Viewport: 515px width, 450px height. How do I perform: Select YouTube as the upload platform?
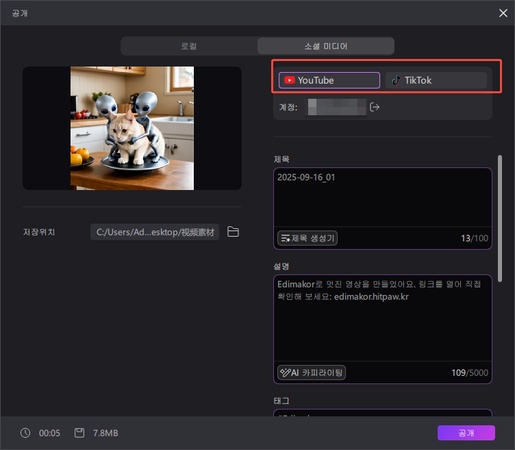click(x=329, y=80)
